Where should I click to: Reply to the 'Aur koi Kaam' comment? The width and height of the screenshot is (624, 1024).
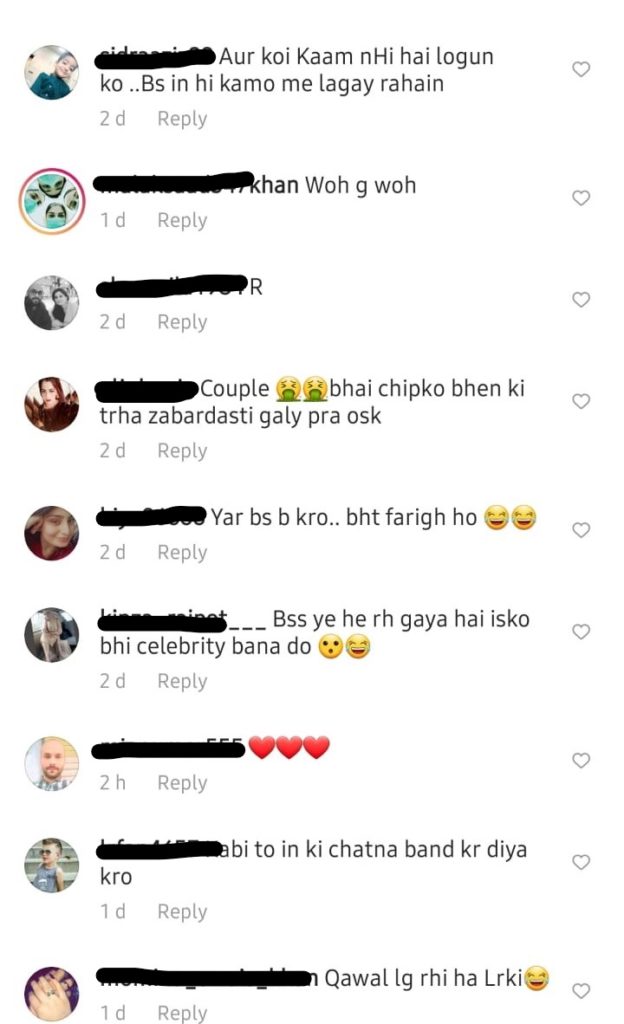182,119
